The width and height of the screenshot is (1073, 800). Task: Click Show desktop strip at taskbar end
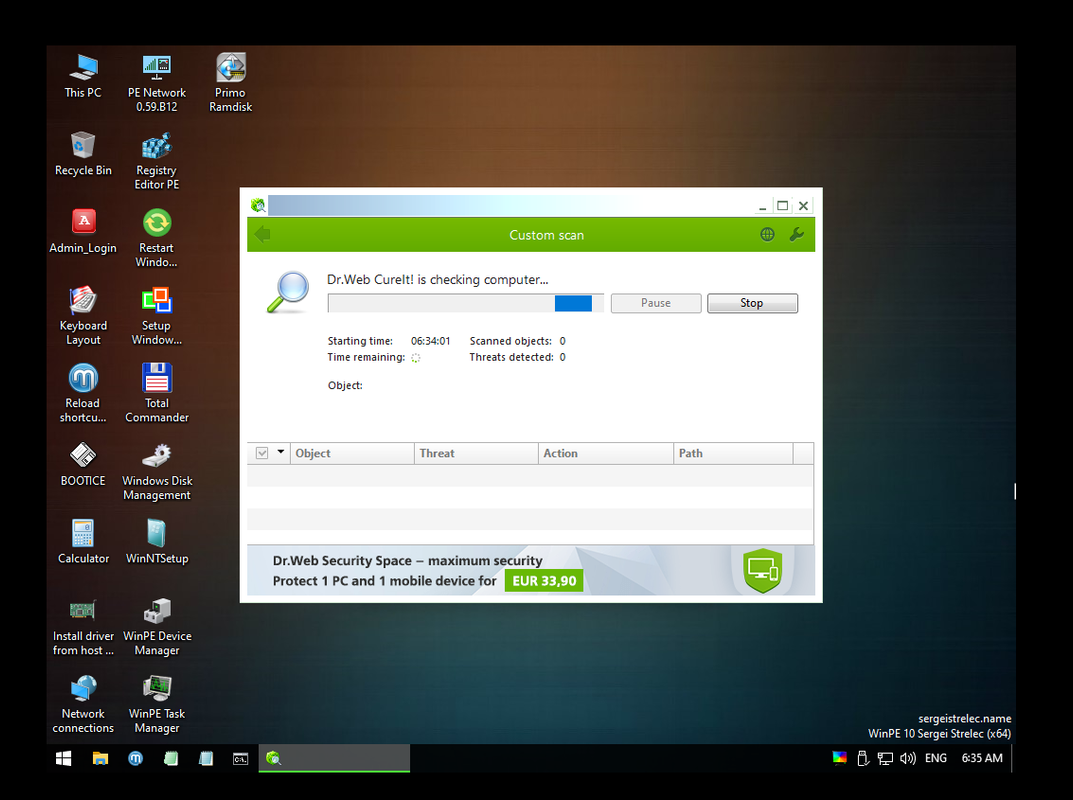click(x=1013, y=758)
